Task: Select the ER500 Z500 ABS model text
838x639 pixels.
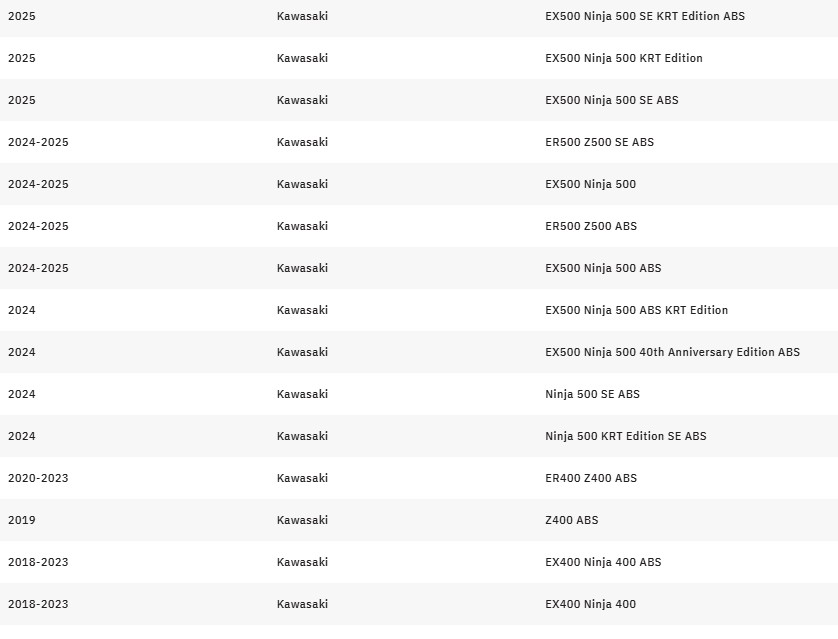Action: click(590, 226)
